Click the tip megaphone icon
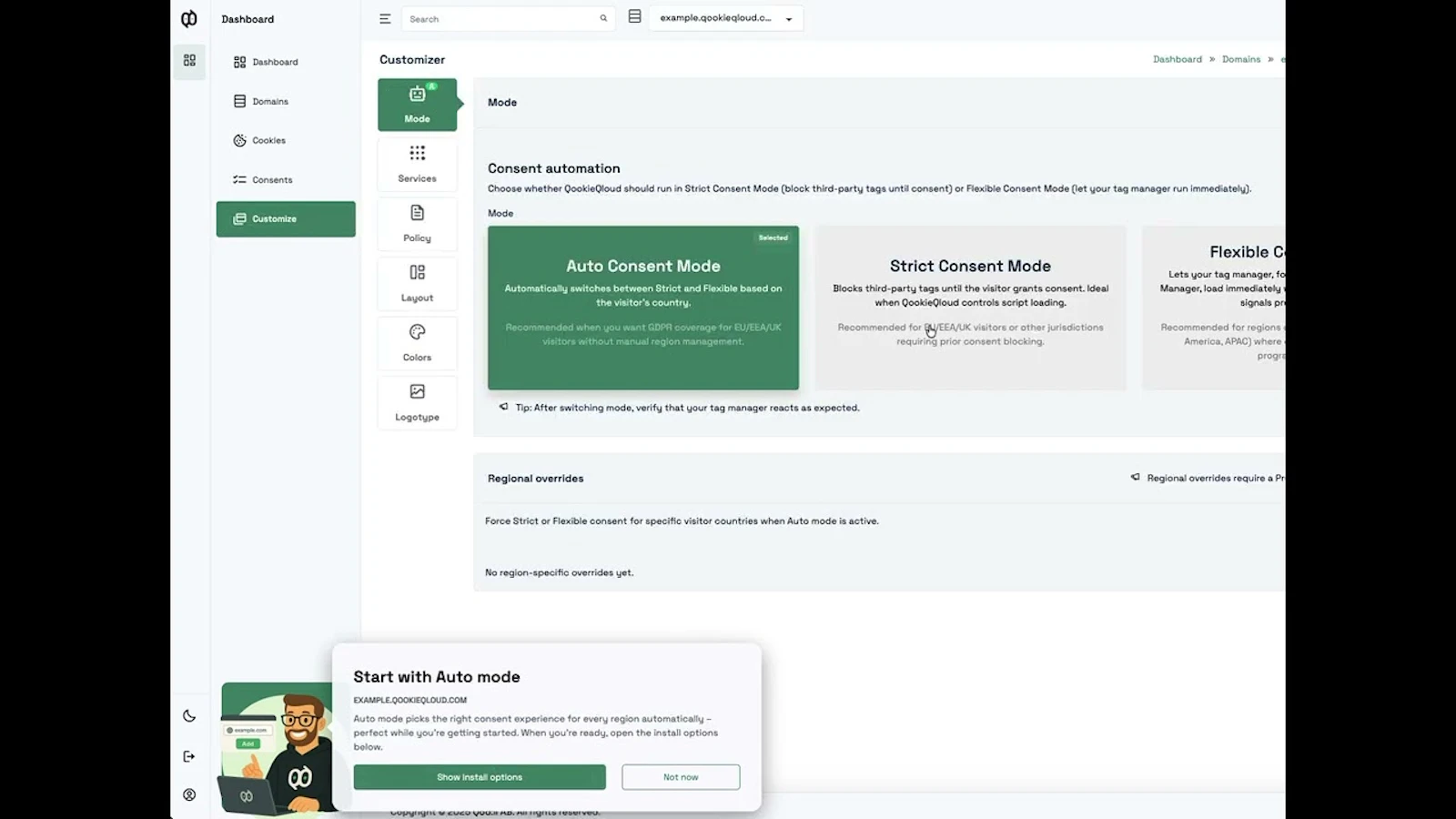1456x819 pixels. click(503, 407)
